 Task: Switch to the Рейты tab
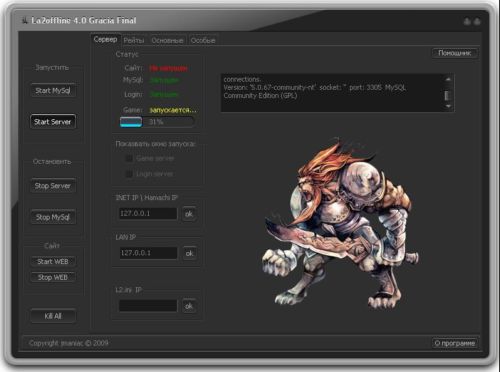pos(134,41)
